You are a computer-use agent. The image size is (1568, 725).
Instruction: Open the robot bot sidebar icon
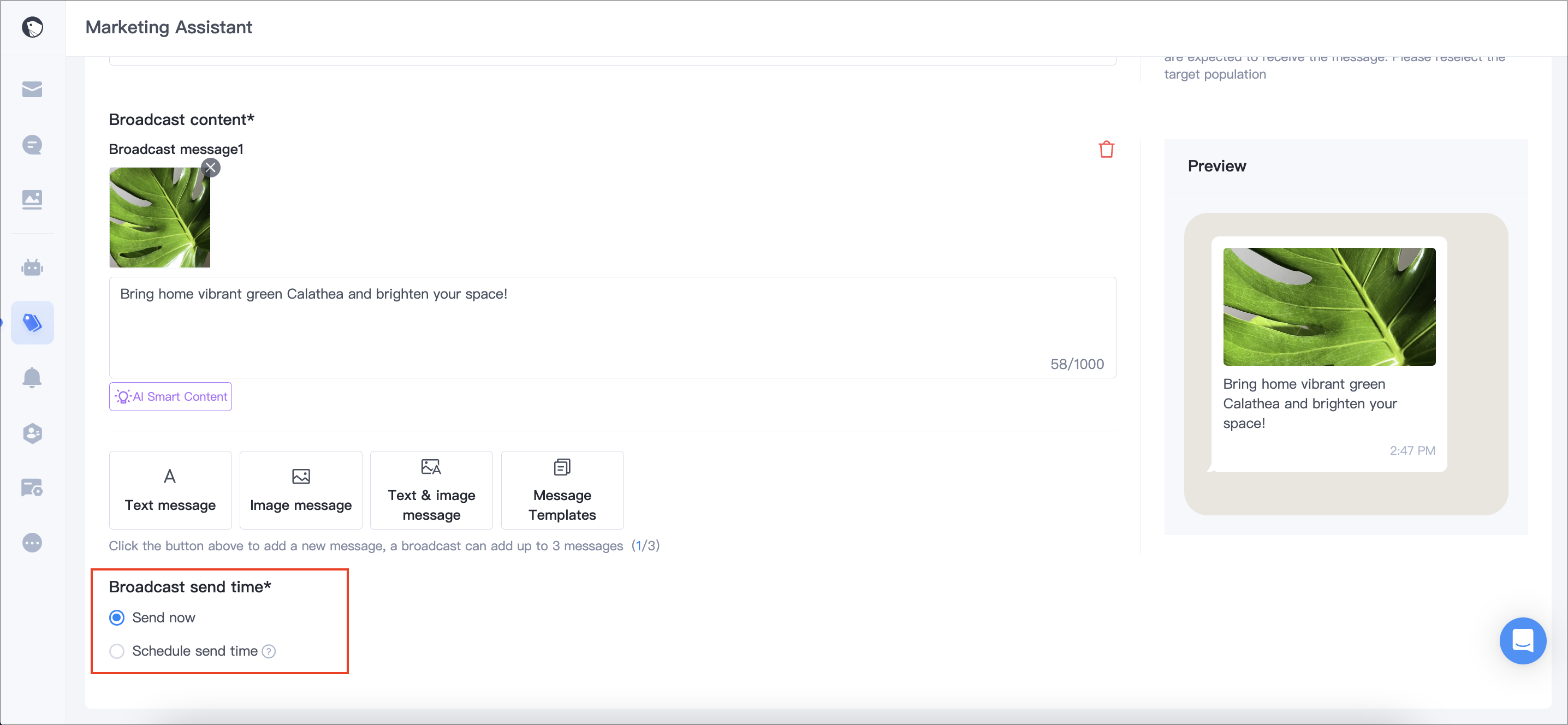click(x=32, y=267)
